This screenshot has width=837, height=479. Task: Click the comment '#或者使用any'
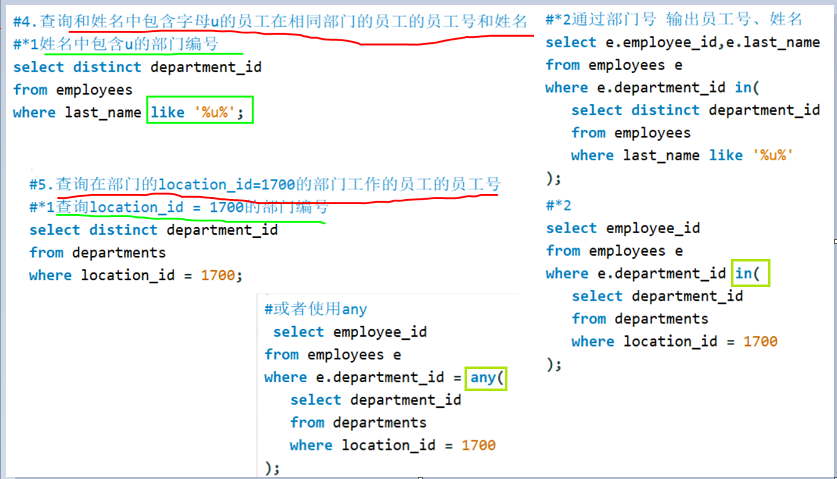pos(316,309)
